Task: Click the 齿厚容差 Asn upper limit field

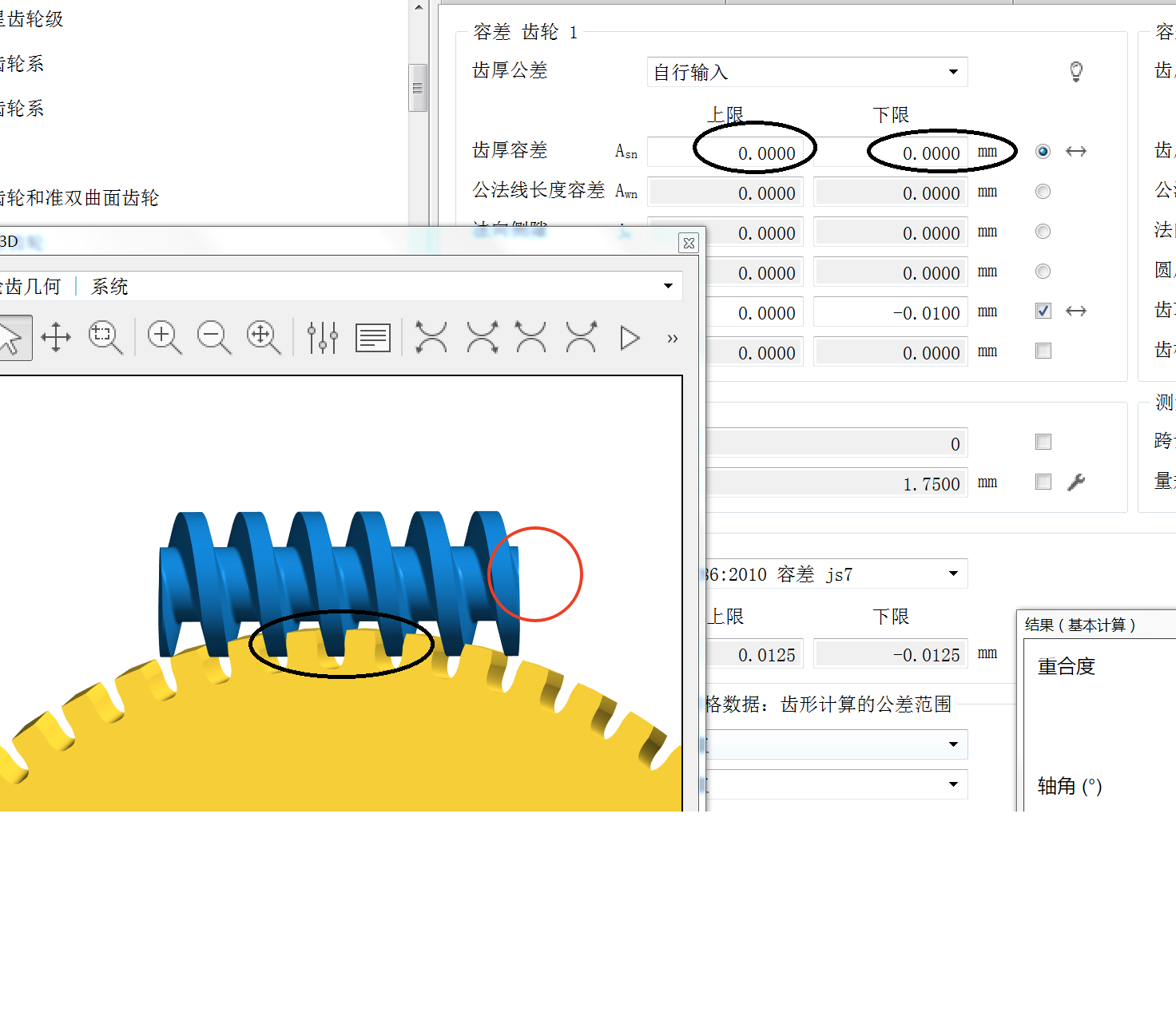Action: click(726, 152)
